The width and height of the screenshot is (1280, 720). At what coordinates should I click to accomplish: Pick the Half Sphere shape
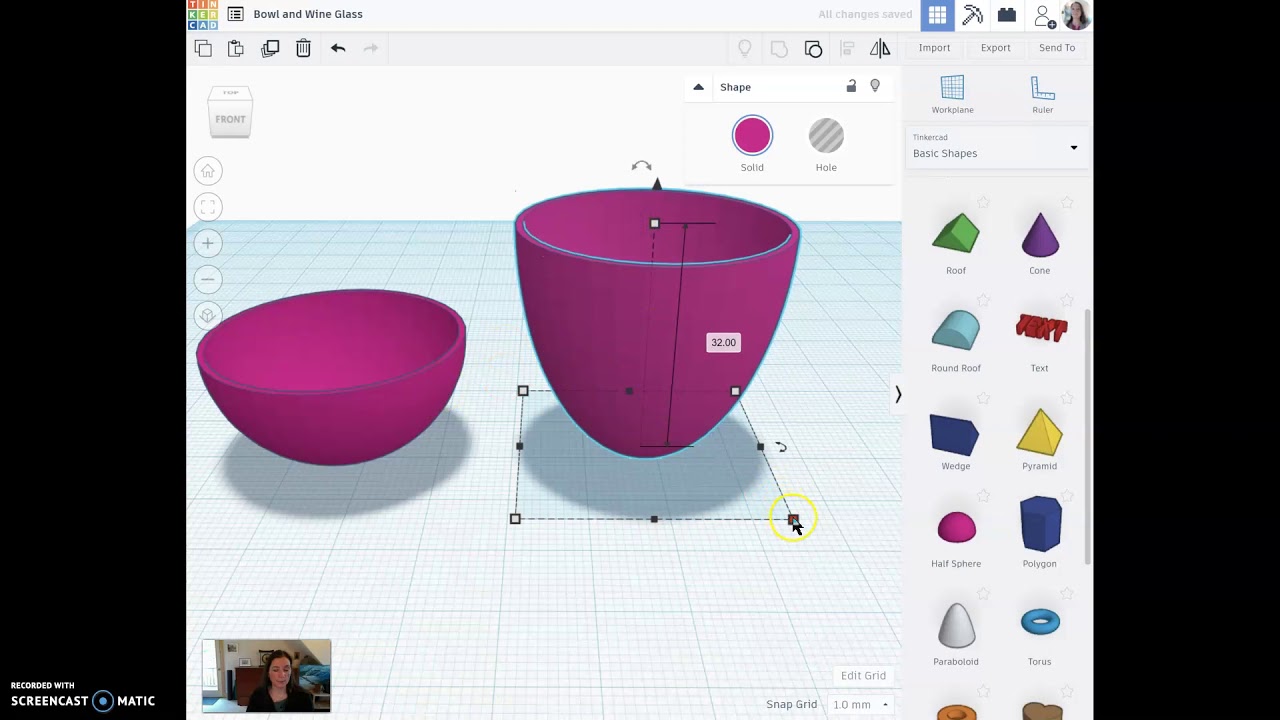coord(956,526)
